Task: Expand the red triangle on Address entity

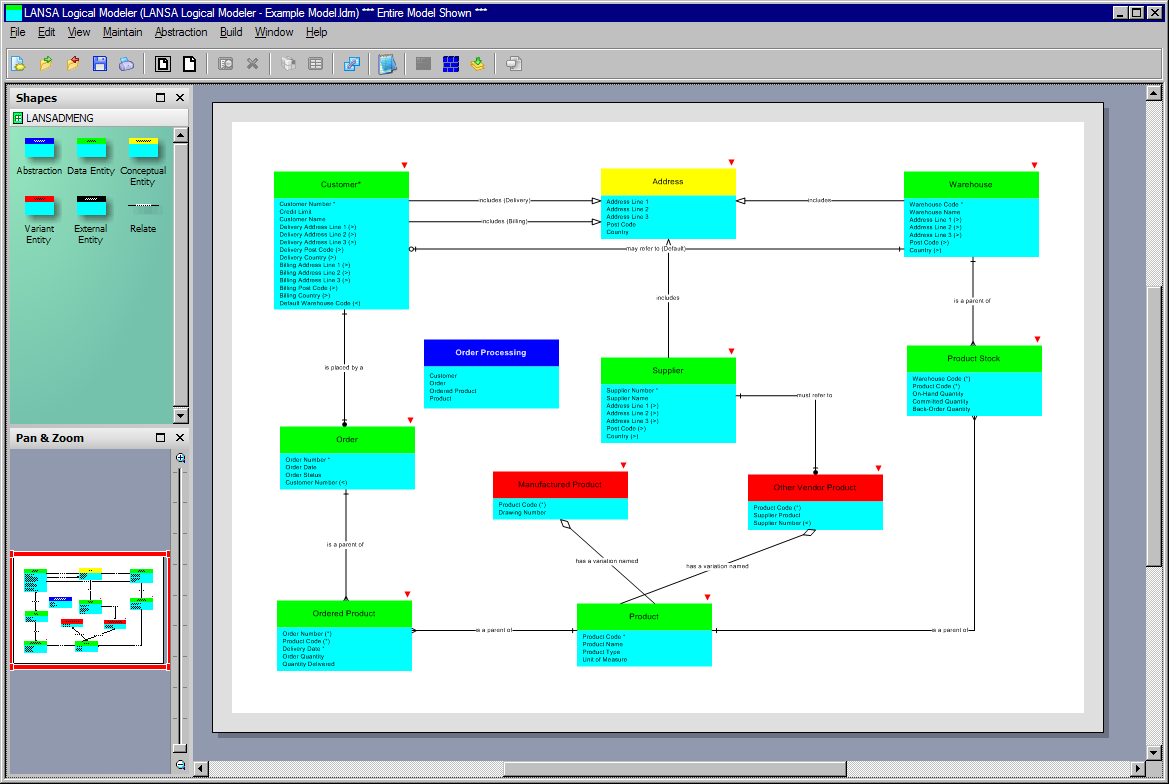Action: pyautogui.click(x=731, y=162)
